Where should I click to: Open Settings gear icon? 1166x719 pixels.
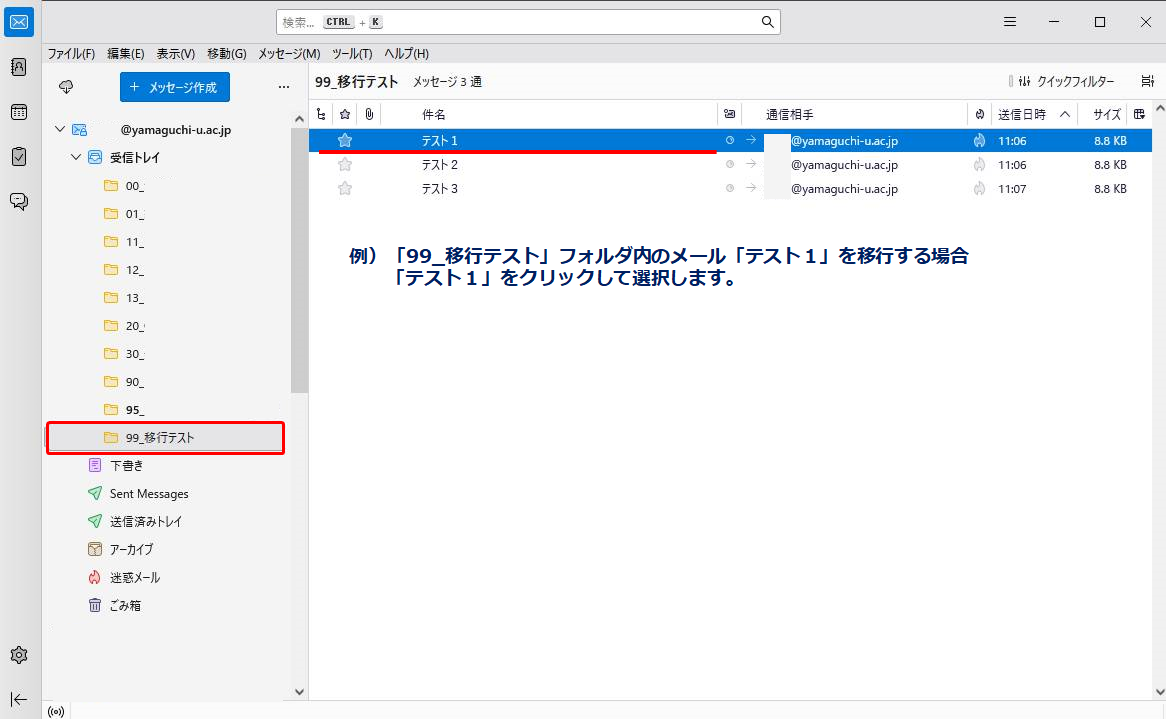(x=19, y=655)
